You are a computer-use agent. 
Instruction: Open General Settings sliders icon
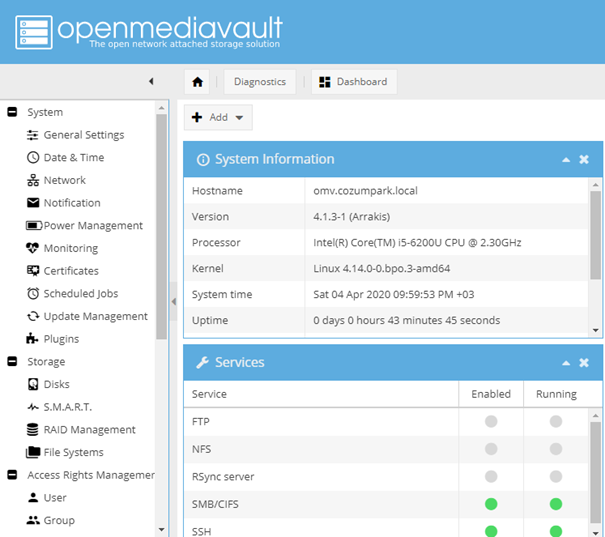pos(33,135)
